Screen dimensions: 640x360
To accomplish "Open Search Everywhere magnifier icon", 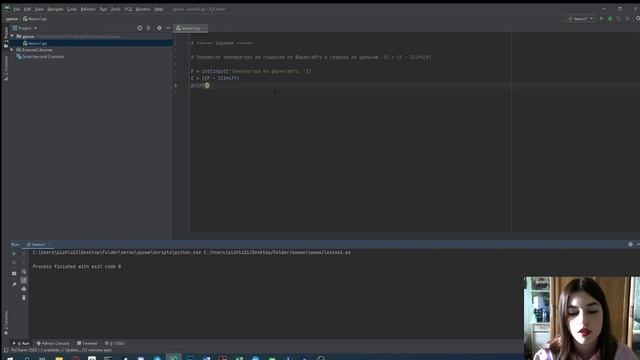I will [637, 19].
